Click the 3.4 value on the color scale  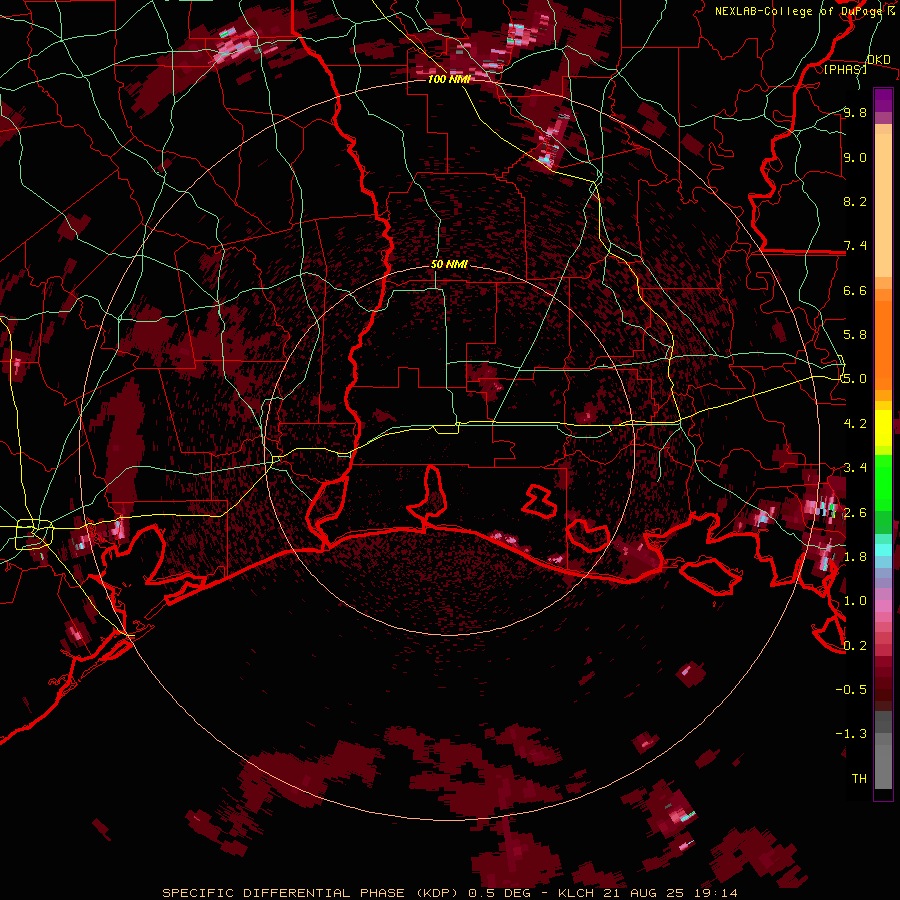855,468
